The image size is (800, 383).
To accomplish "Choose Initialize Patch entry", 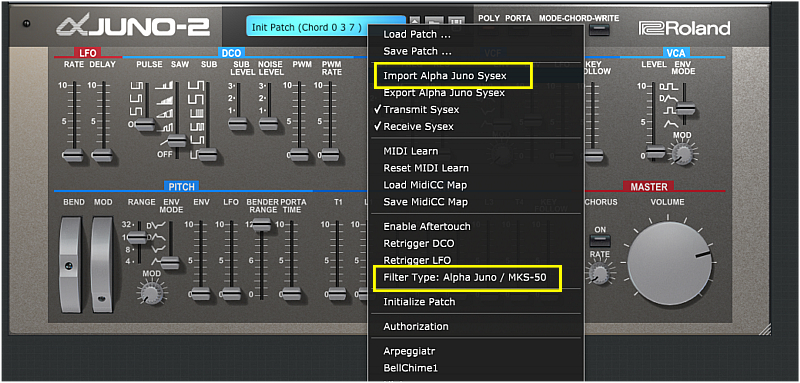I will pos(419,301).
